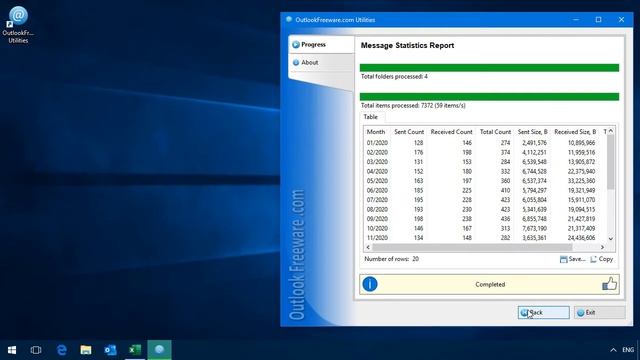Maximize the OutlookFreeware Utilities window
This screenshot has height=360, width=640.
point(598,20)
